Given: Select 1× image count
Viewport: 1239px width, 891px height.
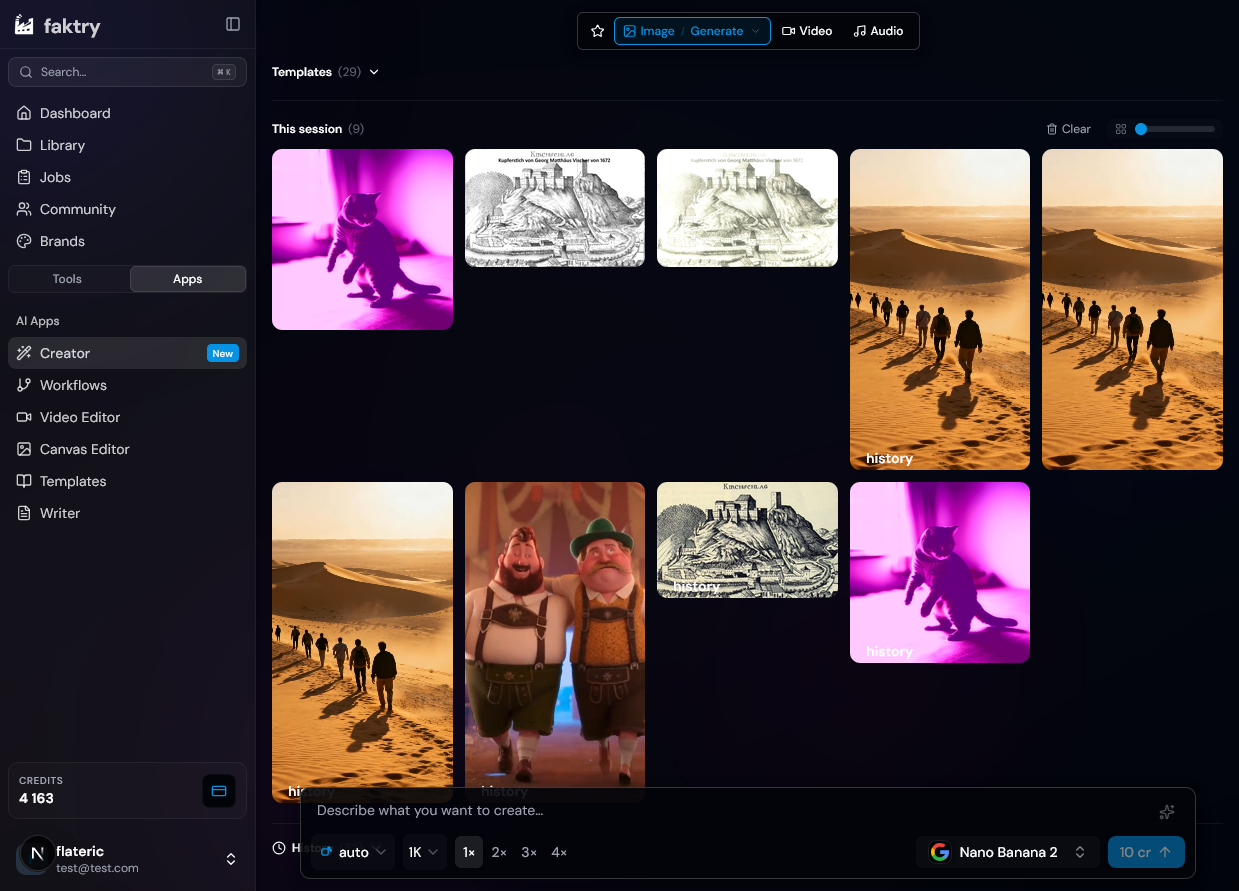Looking at the screenshot, I should tap(469, 852).
